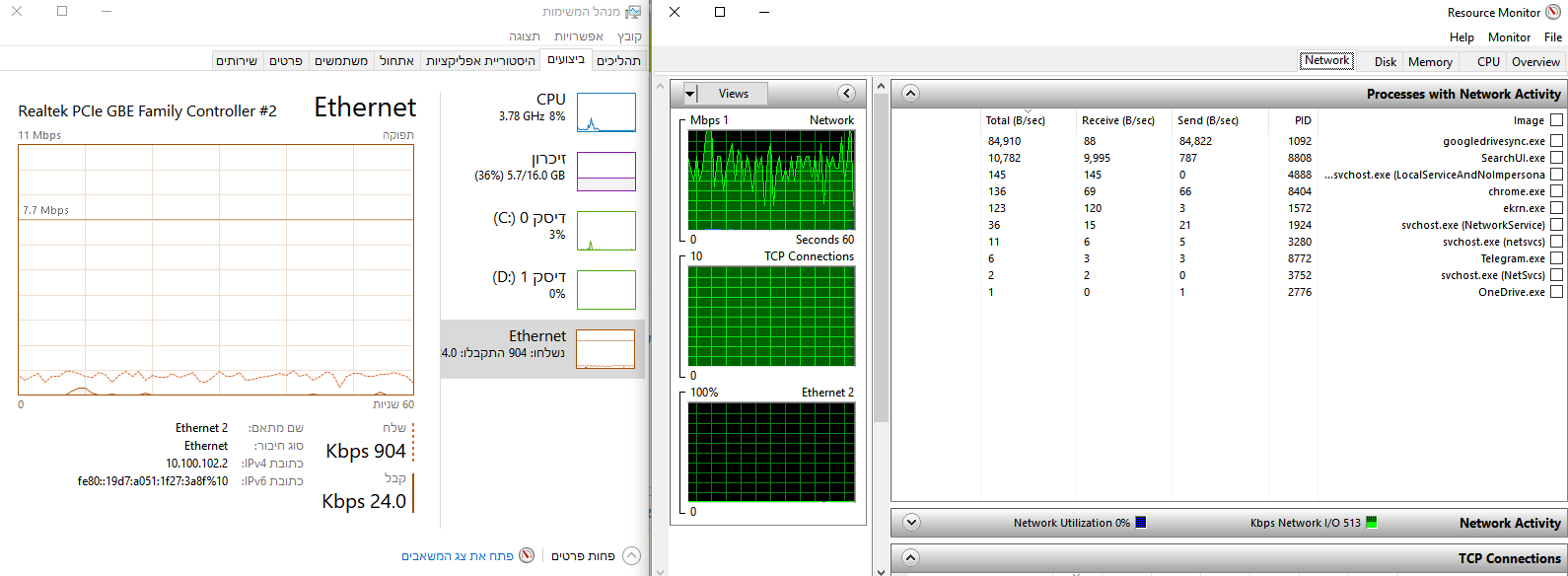Switch to the אתחול tab in Task Manager
The width and height of the screenshot is (1568, 576).
point(396,60)
